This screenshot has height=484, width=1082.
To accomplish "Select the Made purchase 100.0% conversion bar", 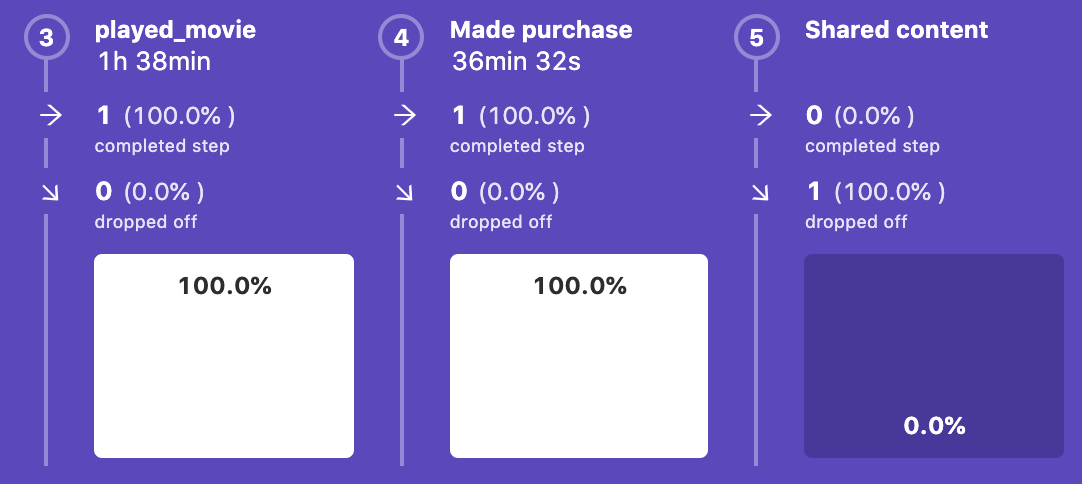I will [x=579, y=356].
